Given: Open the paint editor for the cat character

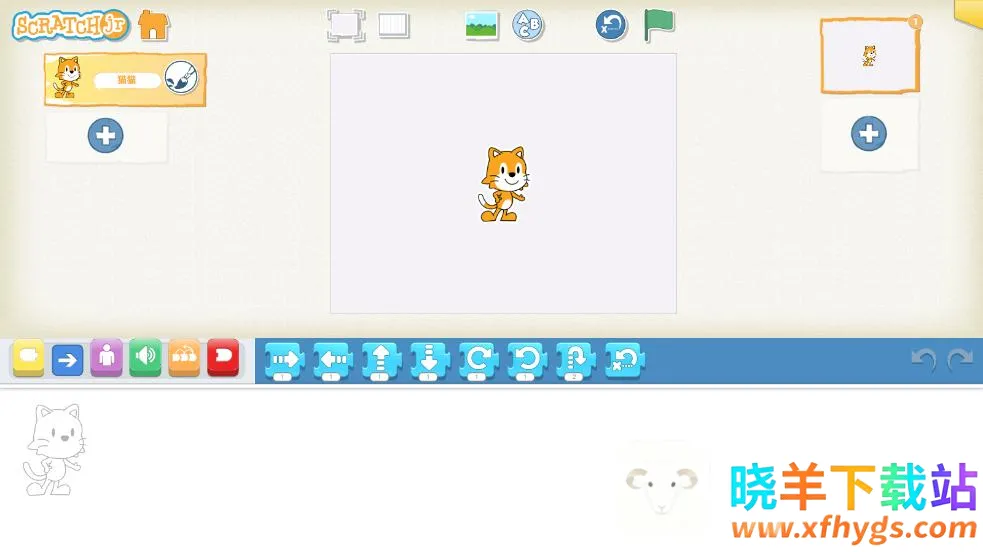Looking at the screenshot, I should pyautogui.click(x=181, y=77).
